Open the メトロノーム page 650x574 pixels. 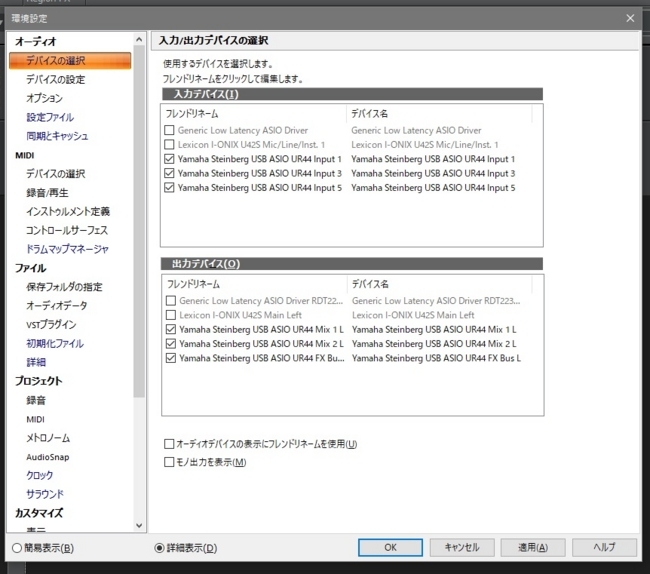(48, 438)
